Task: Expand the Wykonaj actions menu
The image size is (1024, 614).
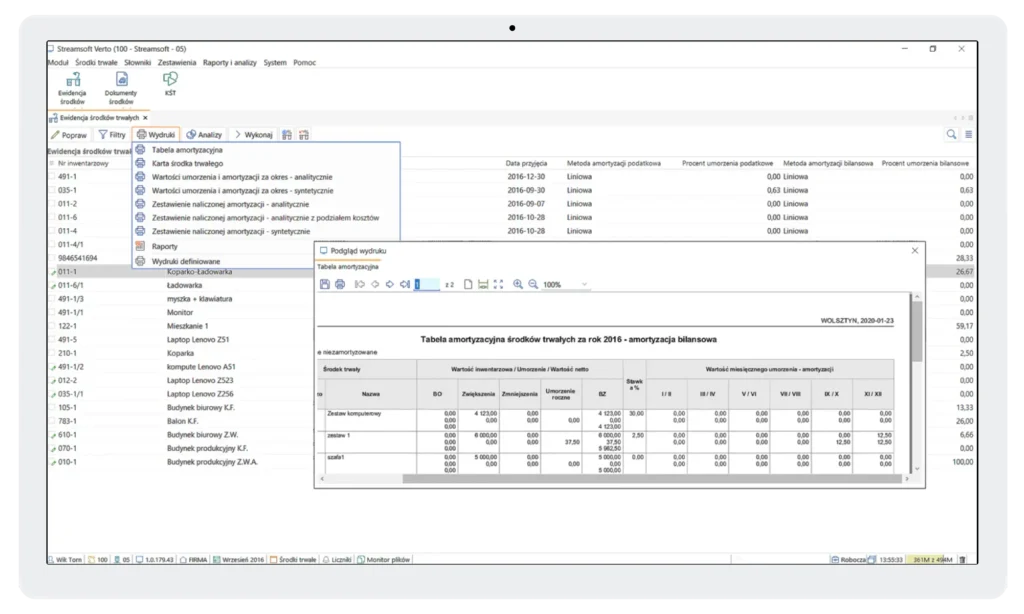Action: coord(253,134)
